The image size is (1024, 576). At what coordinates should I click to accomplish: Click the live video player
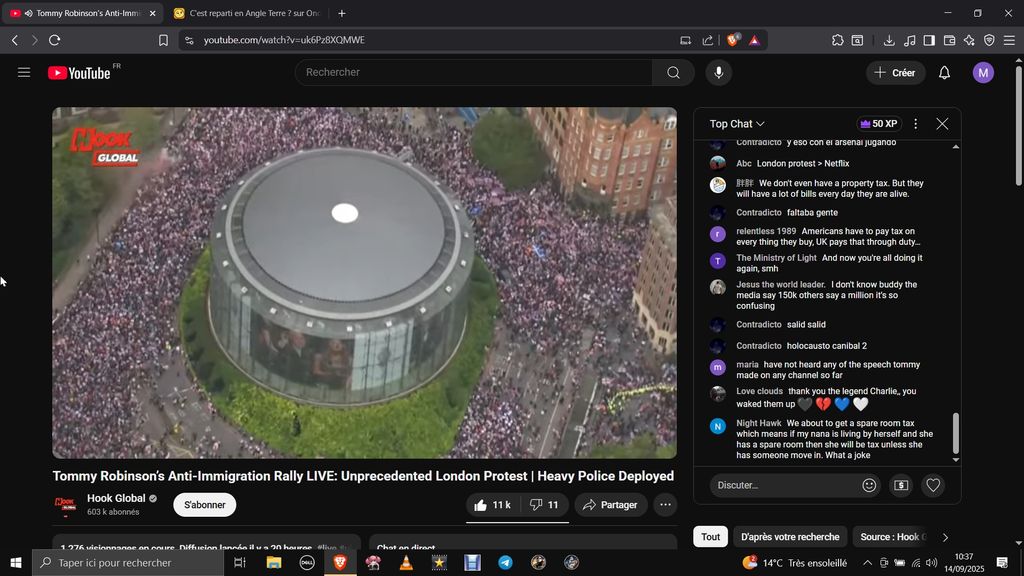(x=364, y=283)
